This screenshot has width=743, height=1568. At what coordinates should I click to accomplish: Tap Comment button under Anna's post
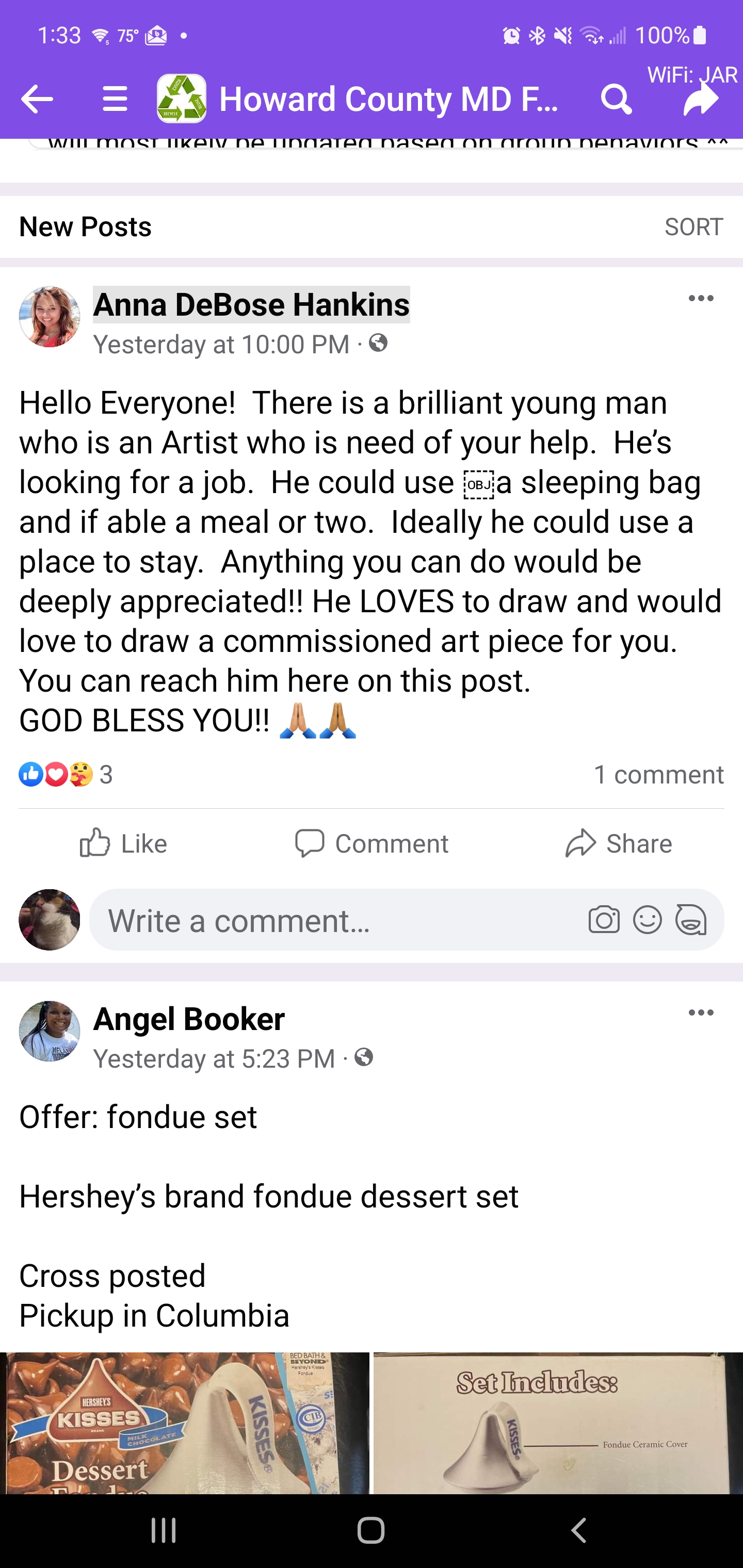[x=372, y=844]
